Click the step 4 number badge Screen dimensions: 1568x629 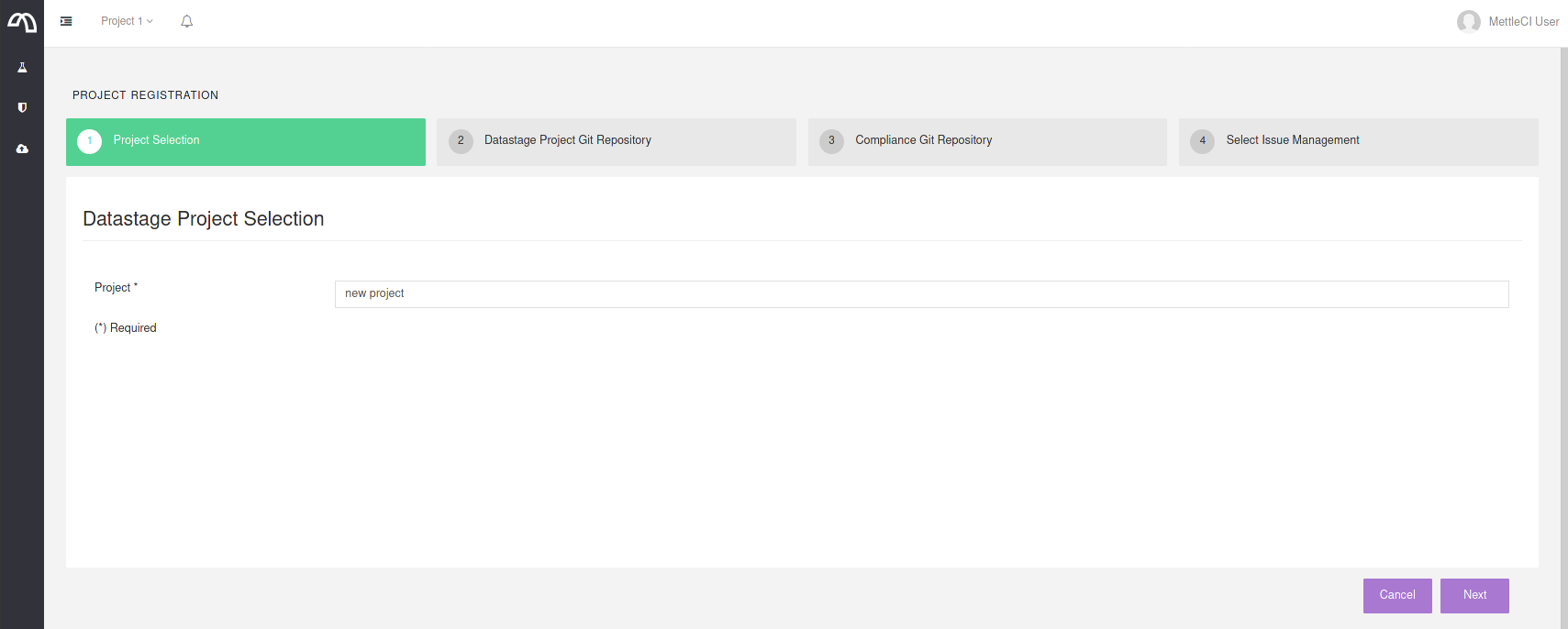[x=1202, y=141]
